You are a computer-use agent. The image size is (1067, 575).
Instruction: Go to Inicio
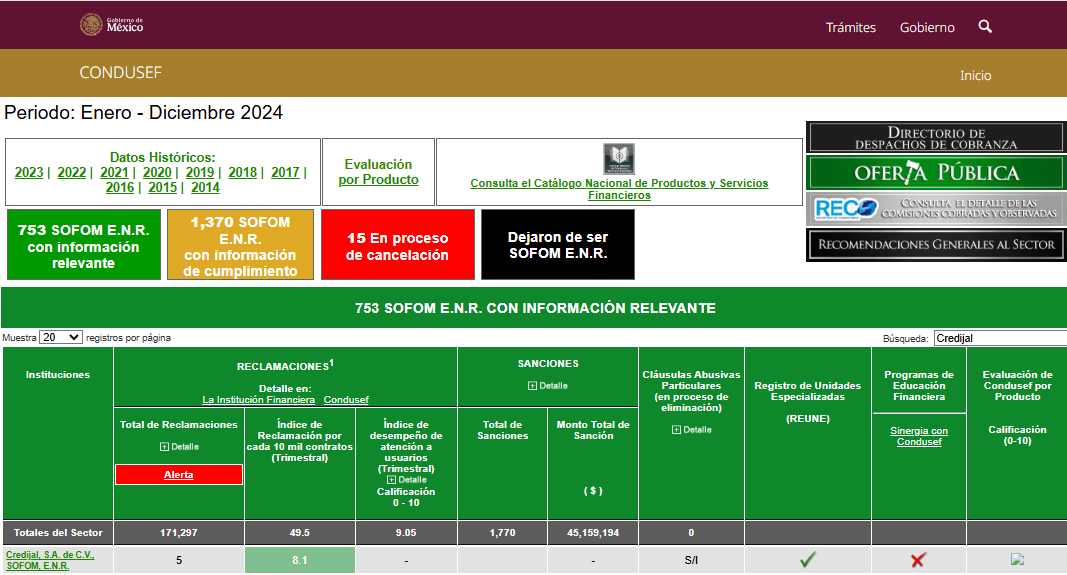click(x=975, y=76)
